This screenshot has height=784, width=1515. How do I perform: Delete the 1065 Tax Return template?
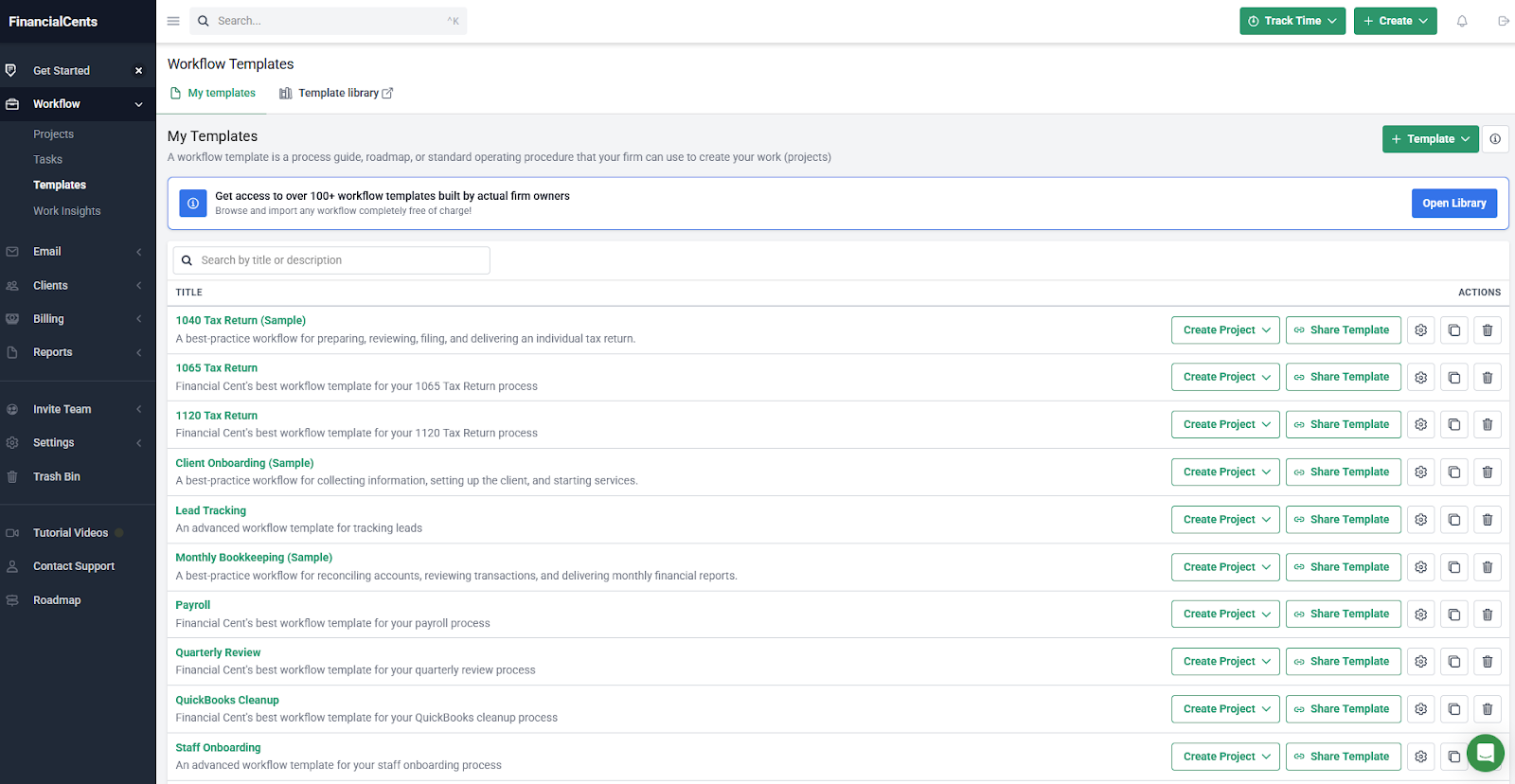1487,378
